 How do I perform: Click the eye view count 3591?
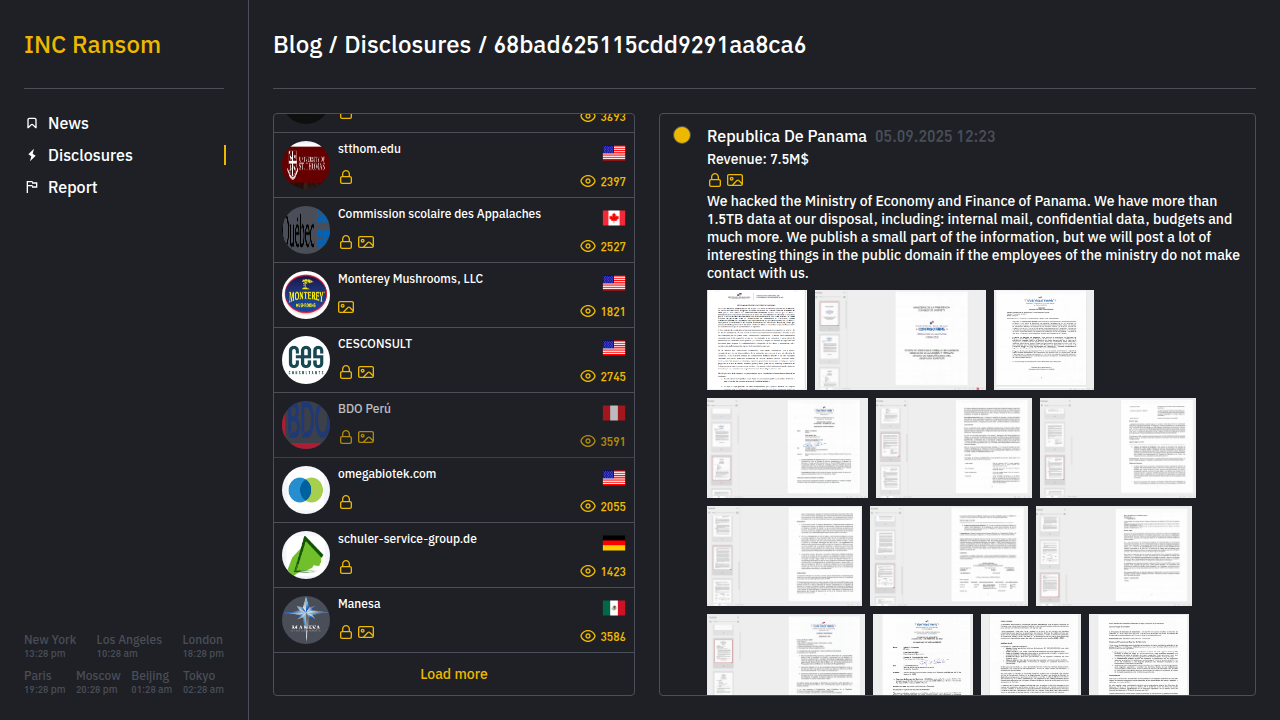603,441
